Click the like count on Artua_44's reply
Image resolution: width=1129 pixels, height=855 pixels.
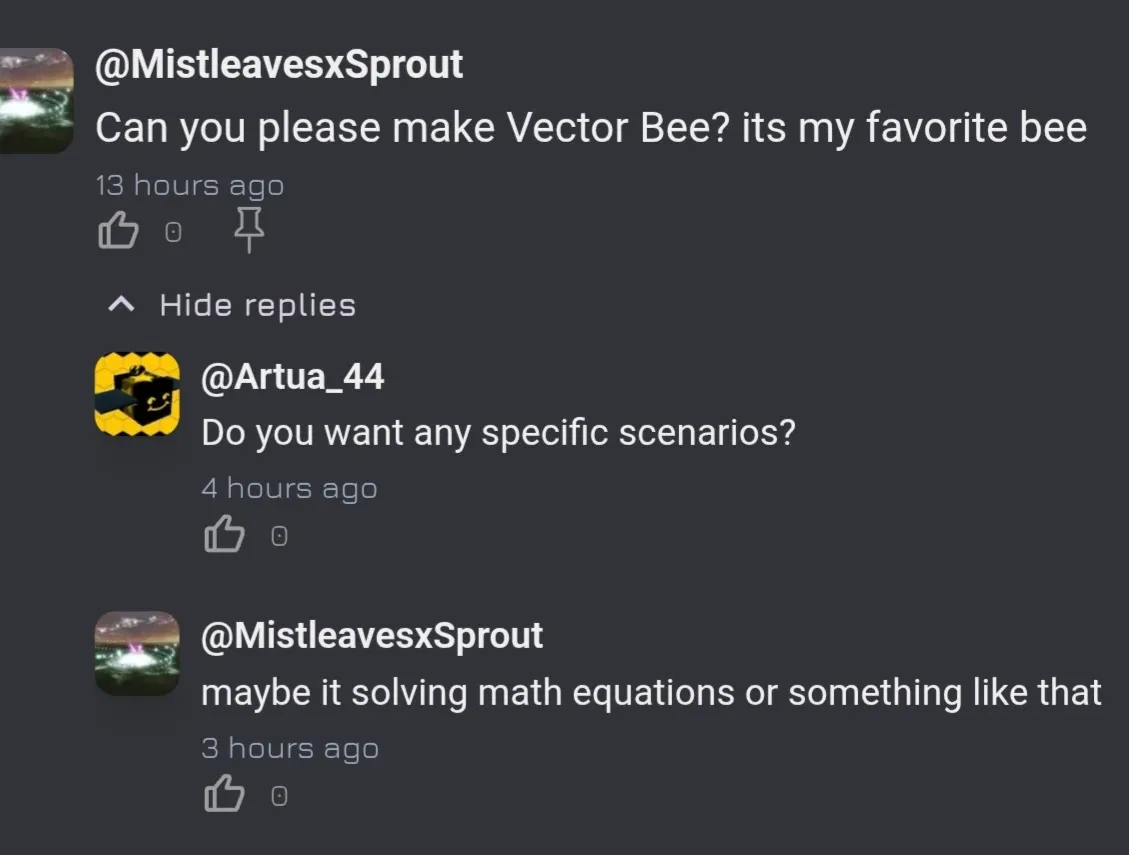click(x=279, y=537)
